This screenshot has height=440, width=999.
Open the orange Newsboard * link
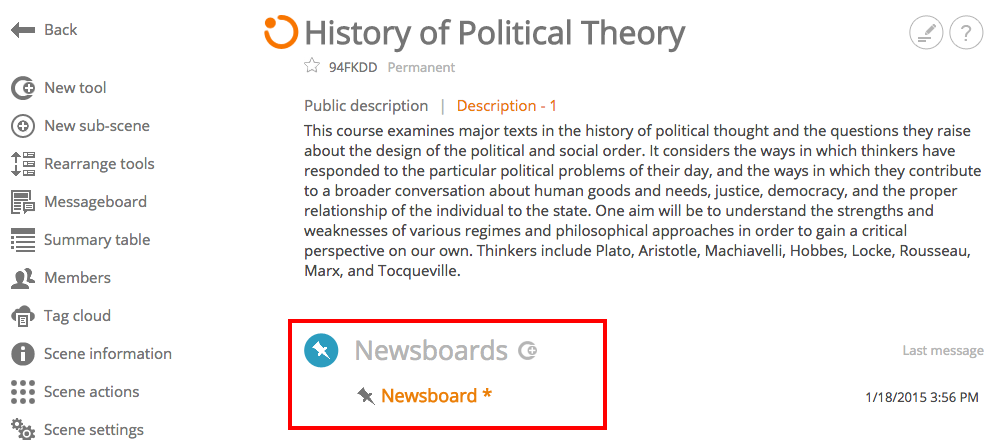(x=436, y=396)
